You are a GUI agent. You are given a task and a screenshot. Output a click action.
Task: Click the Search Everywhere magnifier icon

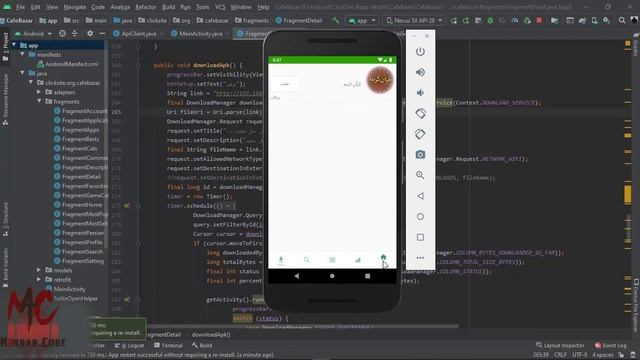click(x=622, y=20)
